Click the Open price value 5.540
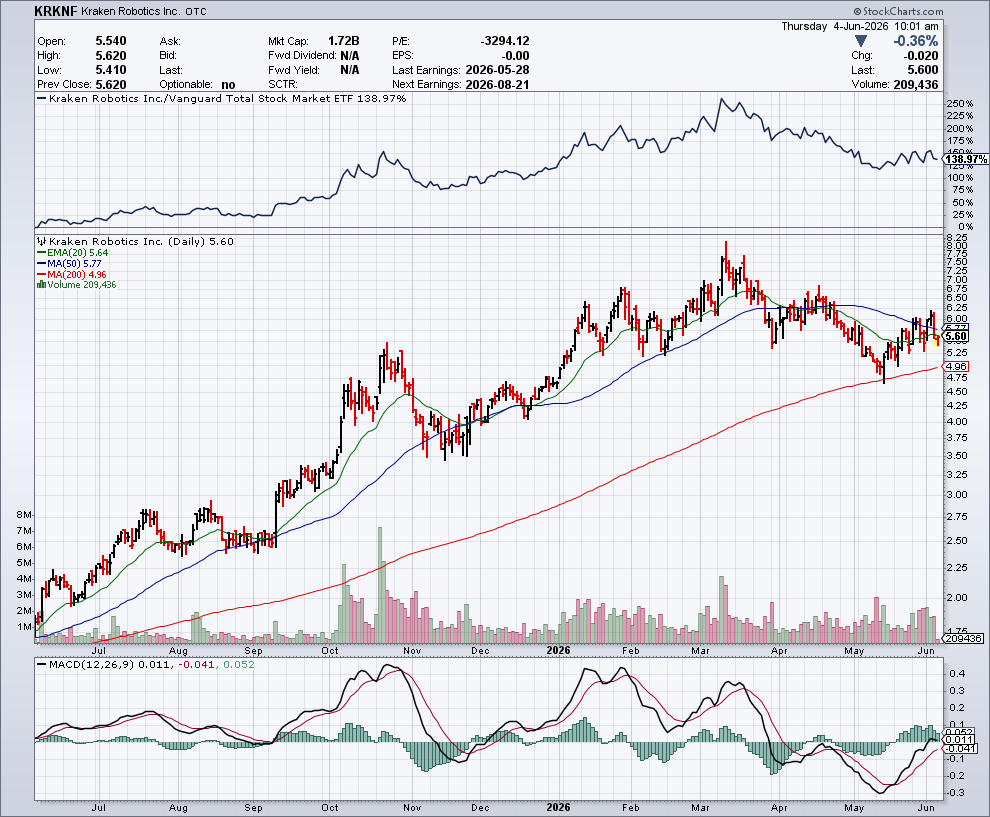This screenshot has width=990, height=817. point(111,41)
